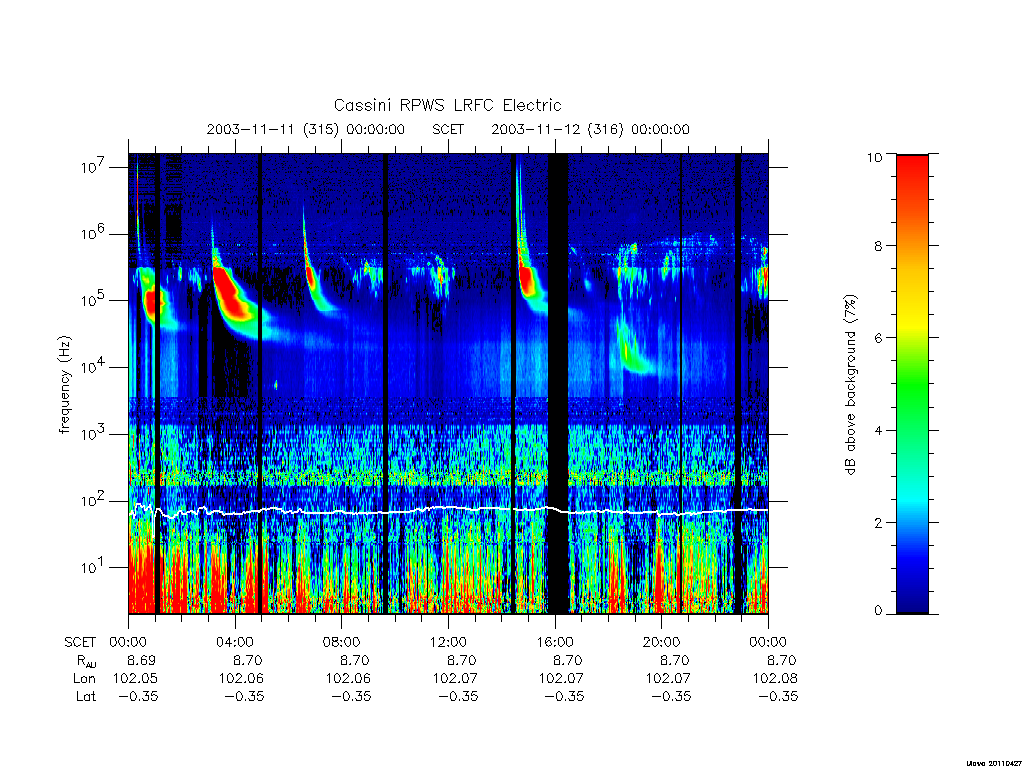Screen dimensions: 1024x768
Task: Click the 10^5 frequency axis tick label
Action: click(95, 300)
